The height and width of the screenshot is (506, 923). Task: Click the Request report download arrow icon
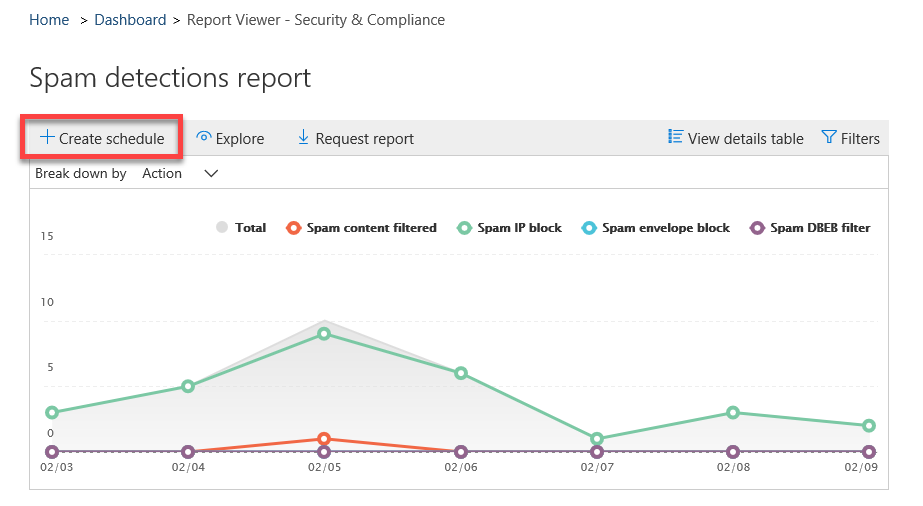[x=303, y=138]
